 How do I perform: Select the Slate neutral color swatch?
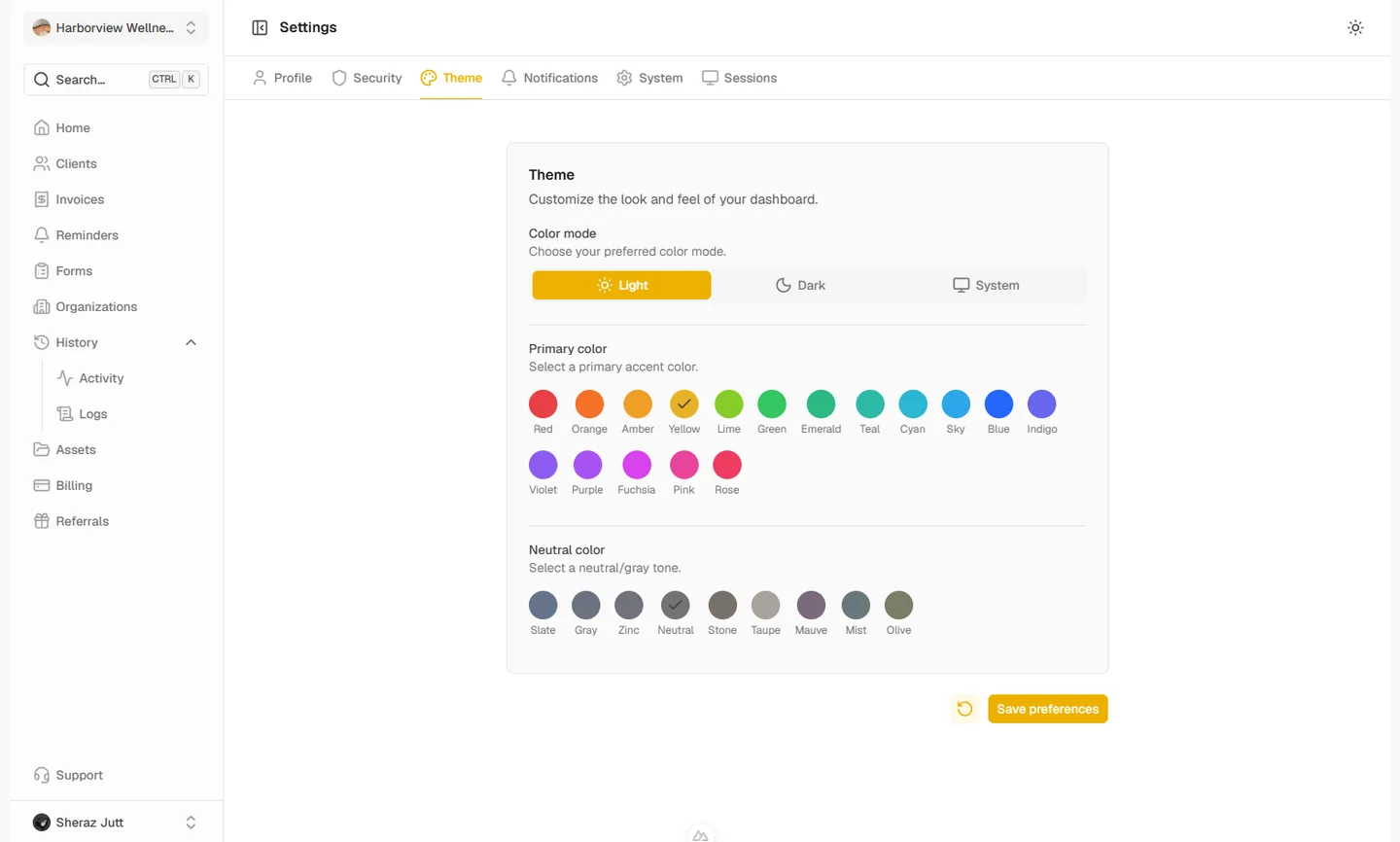(542, 605)
